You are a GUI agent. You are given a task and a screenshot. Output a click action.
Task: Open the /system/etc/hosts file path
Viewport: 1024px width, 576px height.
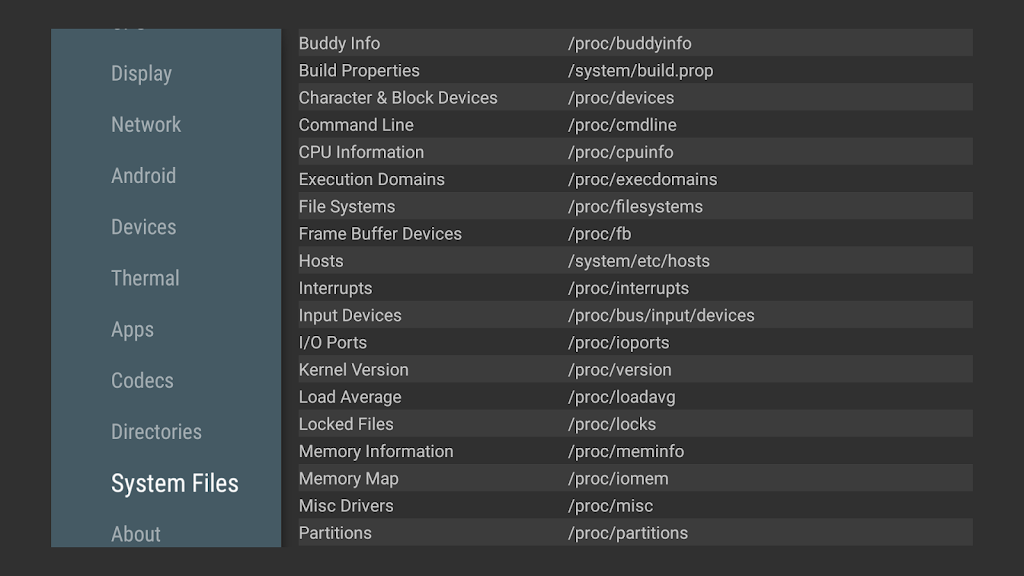pos(638,261)
